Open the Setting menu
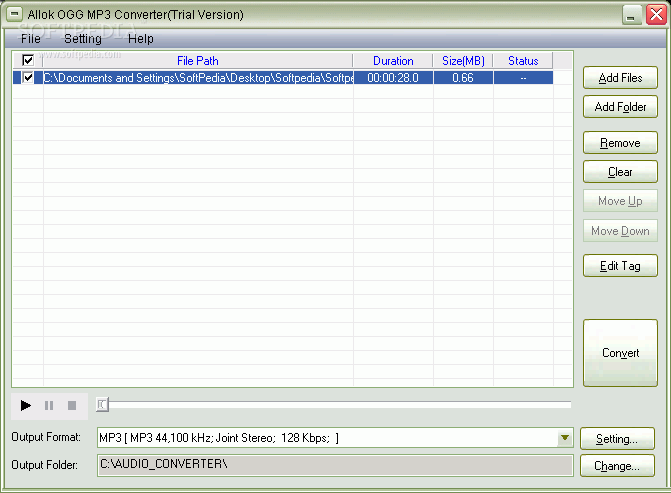The image size is (671, 493). (83, 39)
